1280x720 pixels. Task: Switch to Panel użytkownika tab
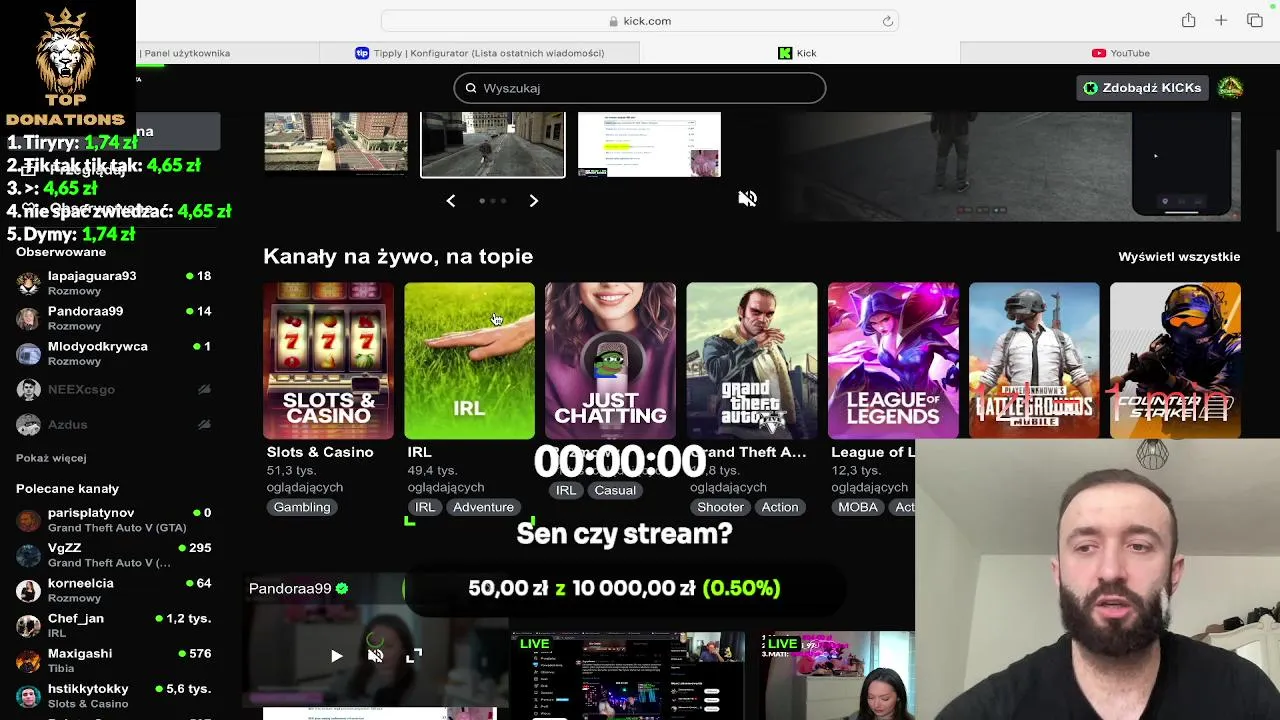[x=186, y=53]
